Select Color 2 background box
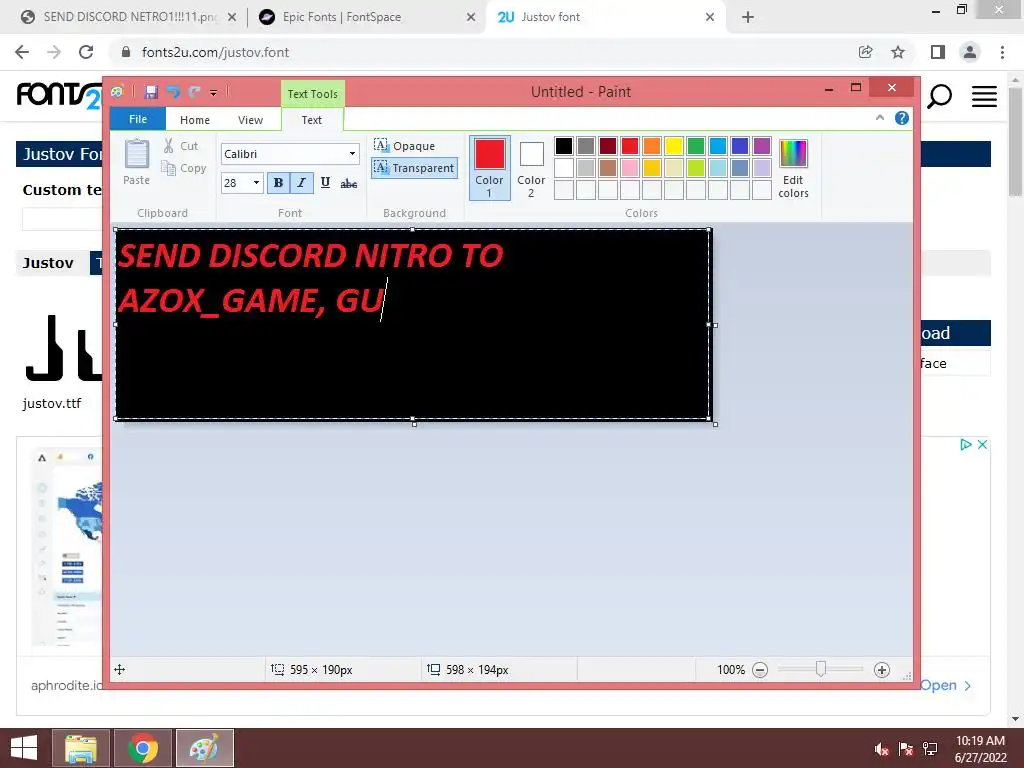Viewport: 1024px width, 768px height. pyautogui.click(x=531, y=168)
